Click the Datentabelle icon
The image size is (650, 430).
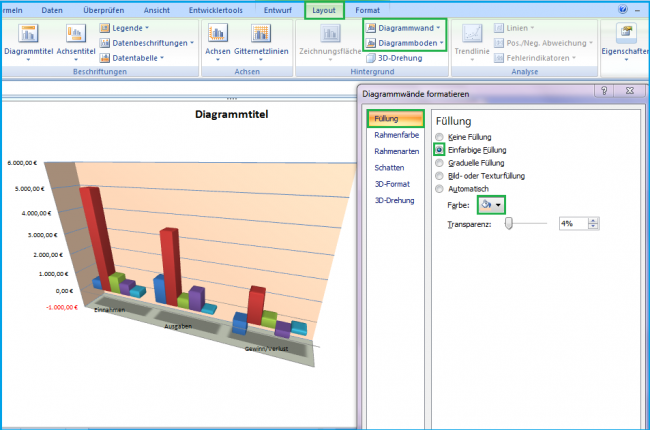click(x=104, y=58)
